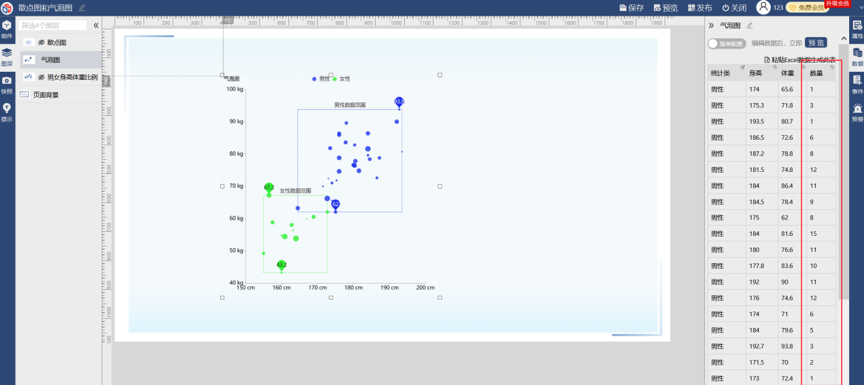Click the weight cell 72.4
The height and width of the screenshot is (385, 864).
(x=791, y=379)
